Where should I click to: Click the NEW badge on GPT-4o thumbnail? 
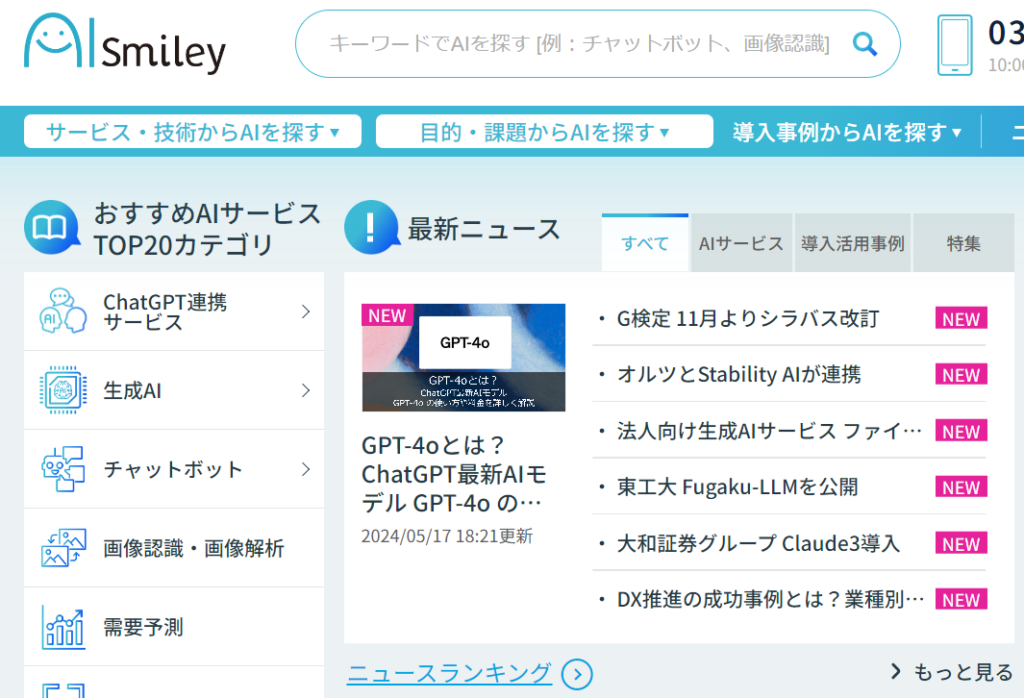(387, 315)
